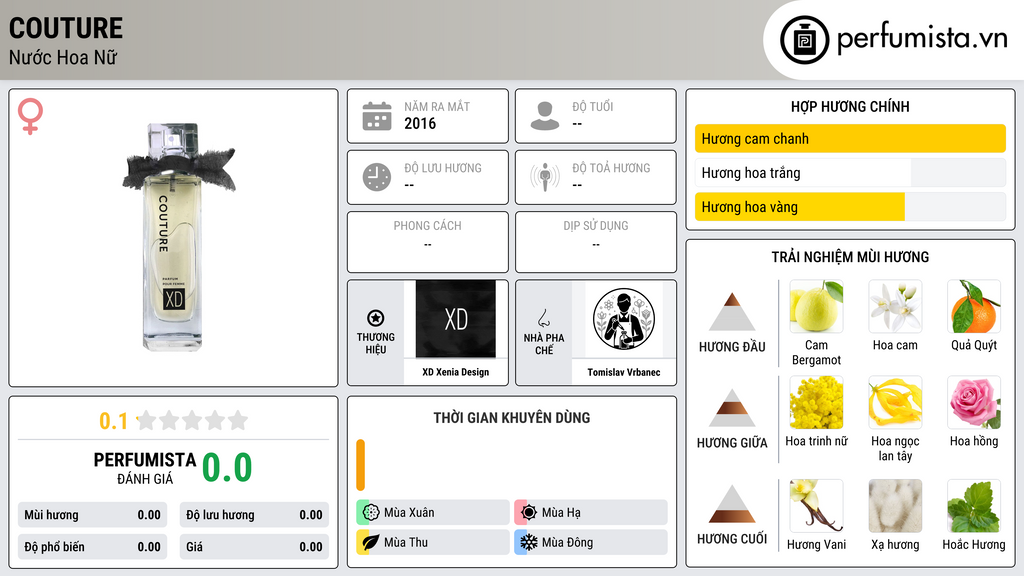
Task: Click the Phong cách panel
Action: [x=428, y=241]
